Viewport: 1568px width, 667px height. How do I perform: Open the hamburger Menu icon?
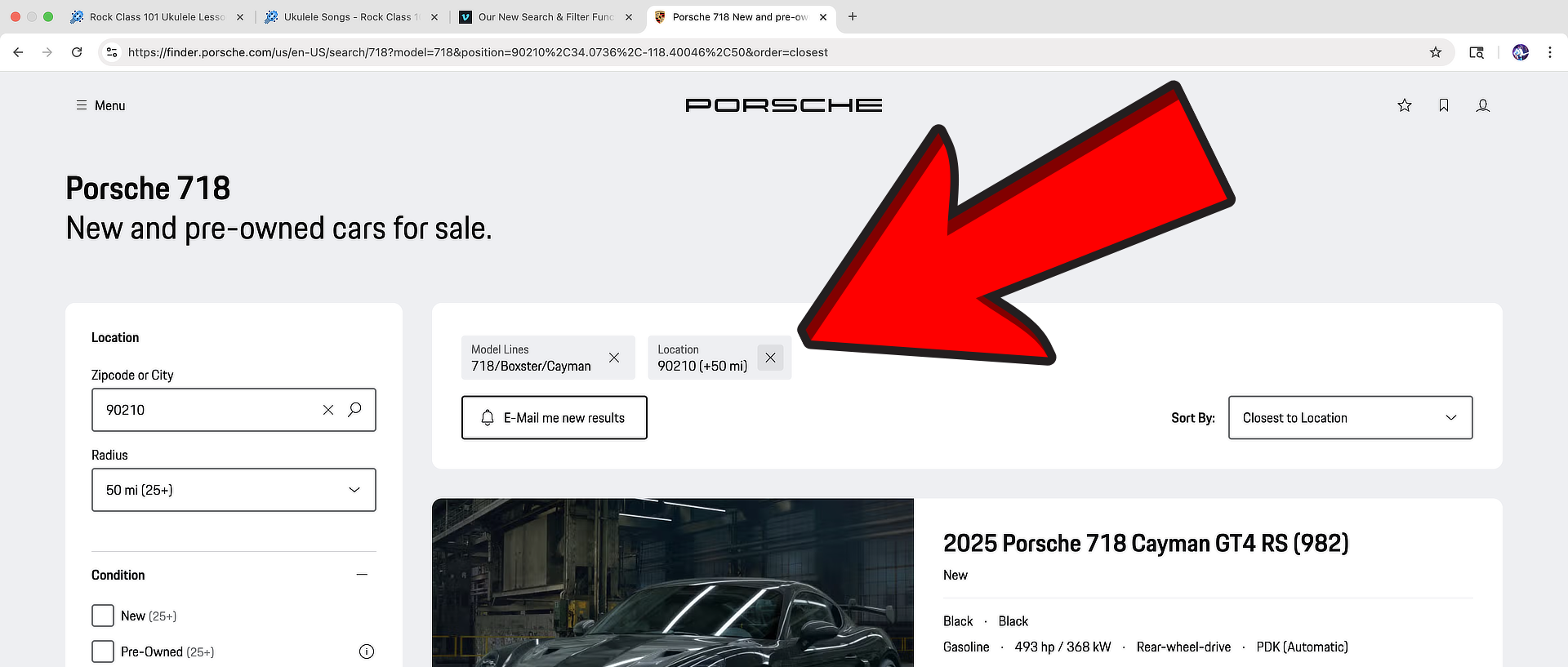[82, 105]
